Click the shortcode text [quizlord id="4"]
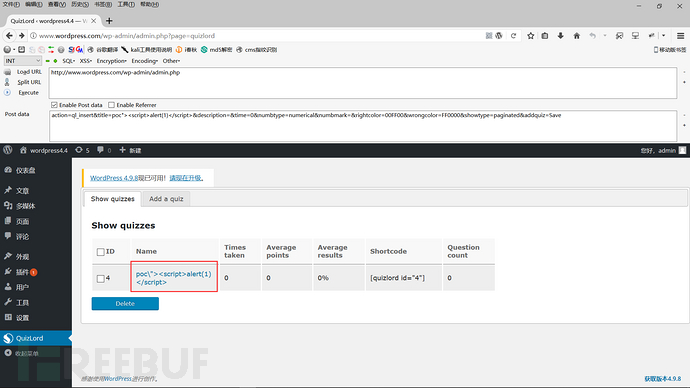This screenshot has height=388, width=690. click(397, 278)
